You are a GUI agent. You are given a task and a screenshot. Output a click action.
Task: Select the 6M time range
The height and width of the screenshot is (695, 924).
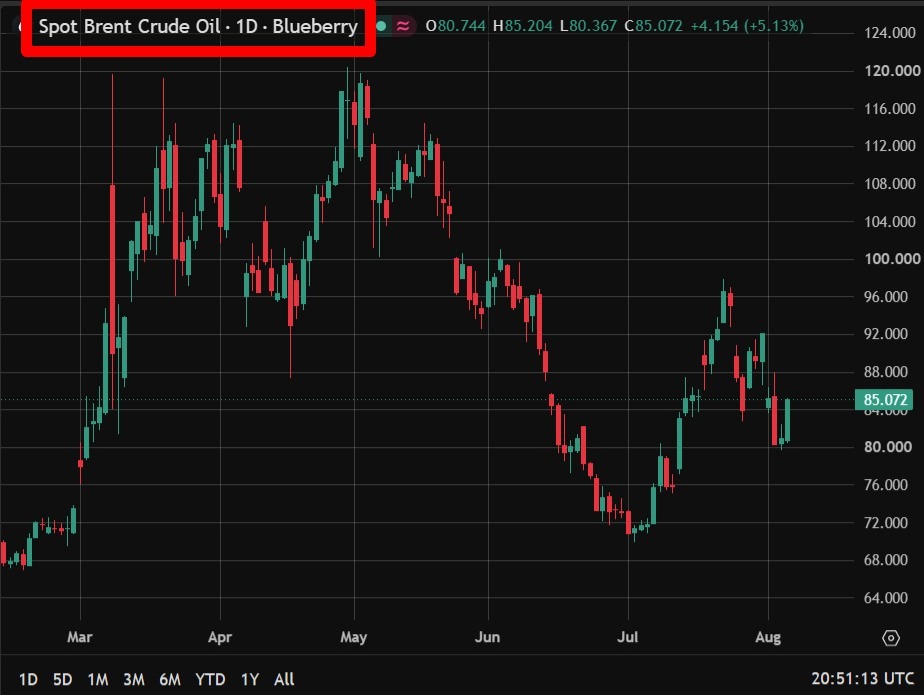[x=170, y=680]
